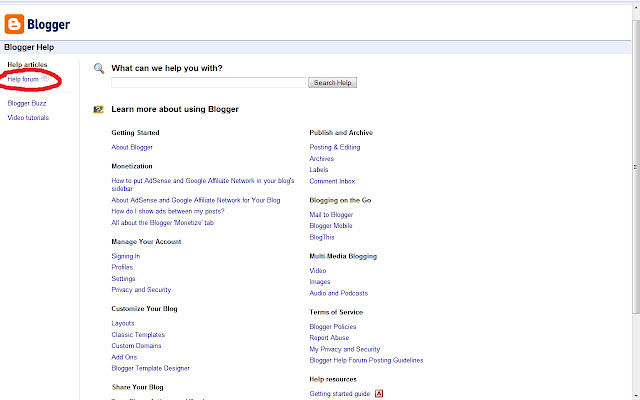Click inside the help search text field

(208, 82)
